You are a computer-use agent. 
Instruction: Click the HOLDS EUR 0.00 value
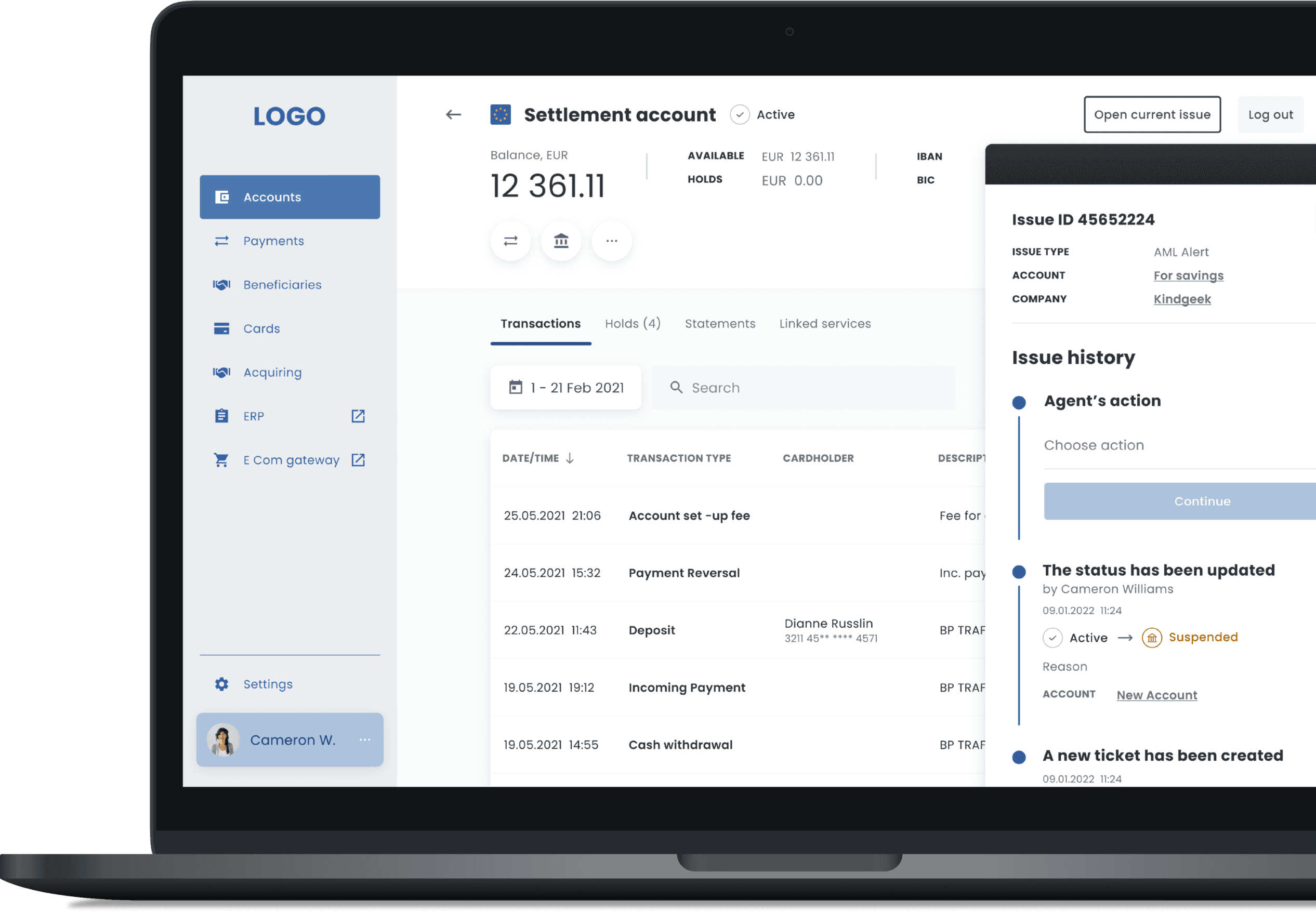coord(792,181)
